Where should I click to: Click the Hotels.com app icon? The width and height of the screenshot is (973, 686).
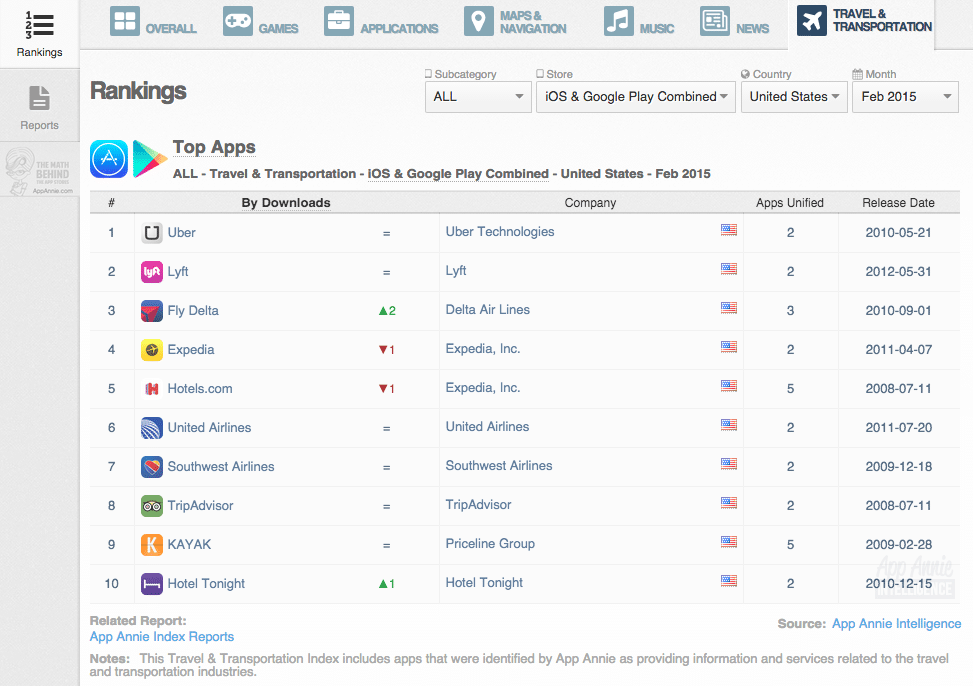[152, 389]
